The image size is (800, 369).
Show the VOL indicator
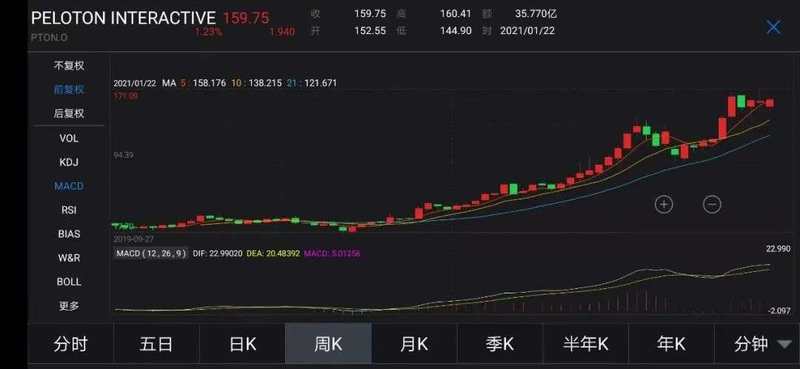point(69,138)
